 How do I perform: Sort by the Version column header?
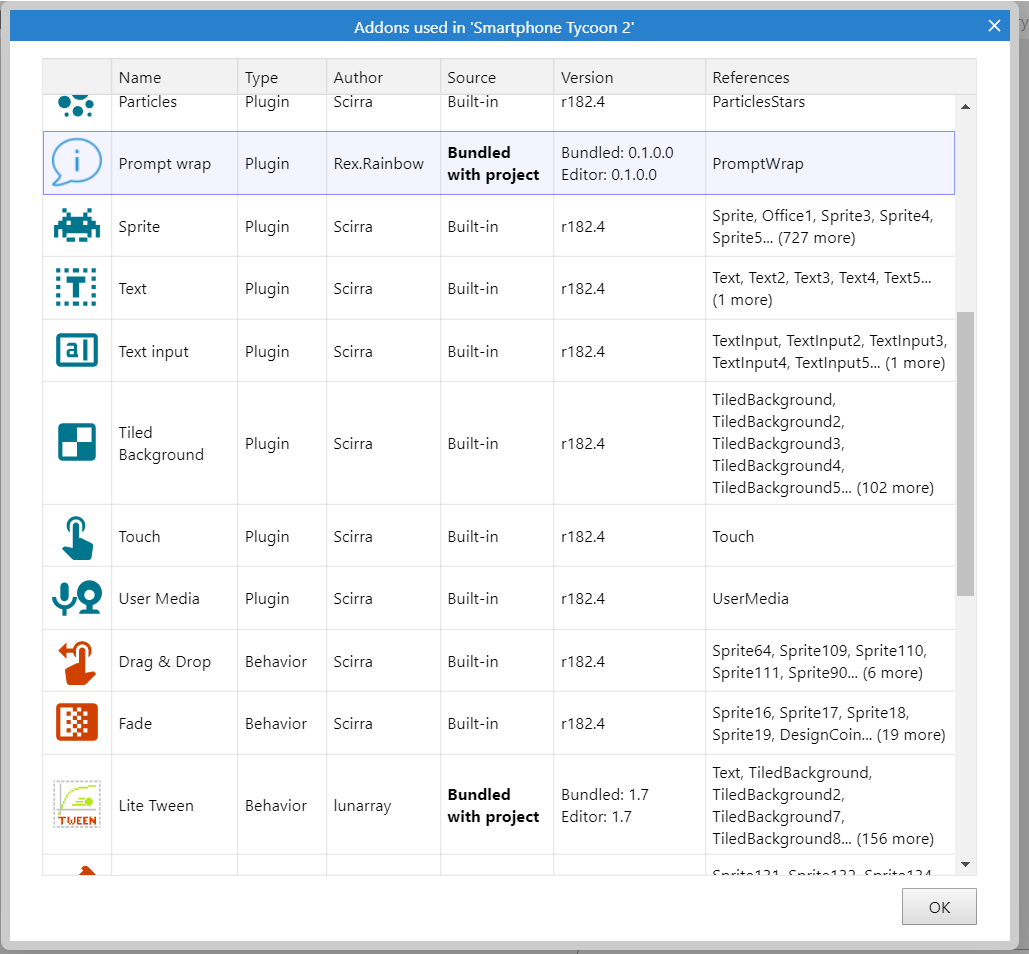(x=629, y=77)
